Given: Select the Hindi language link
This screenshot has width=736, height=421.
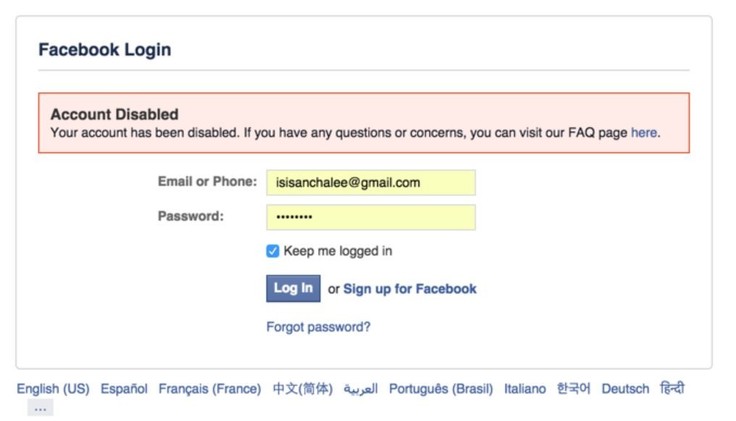Looking at the screenshot, I should coord(672,389).
